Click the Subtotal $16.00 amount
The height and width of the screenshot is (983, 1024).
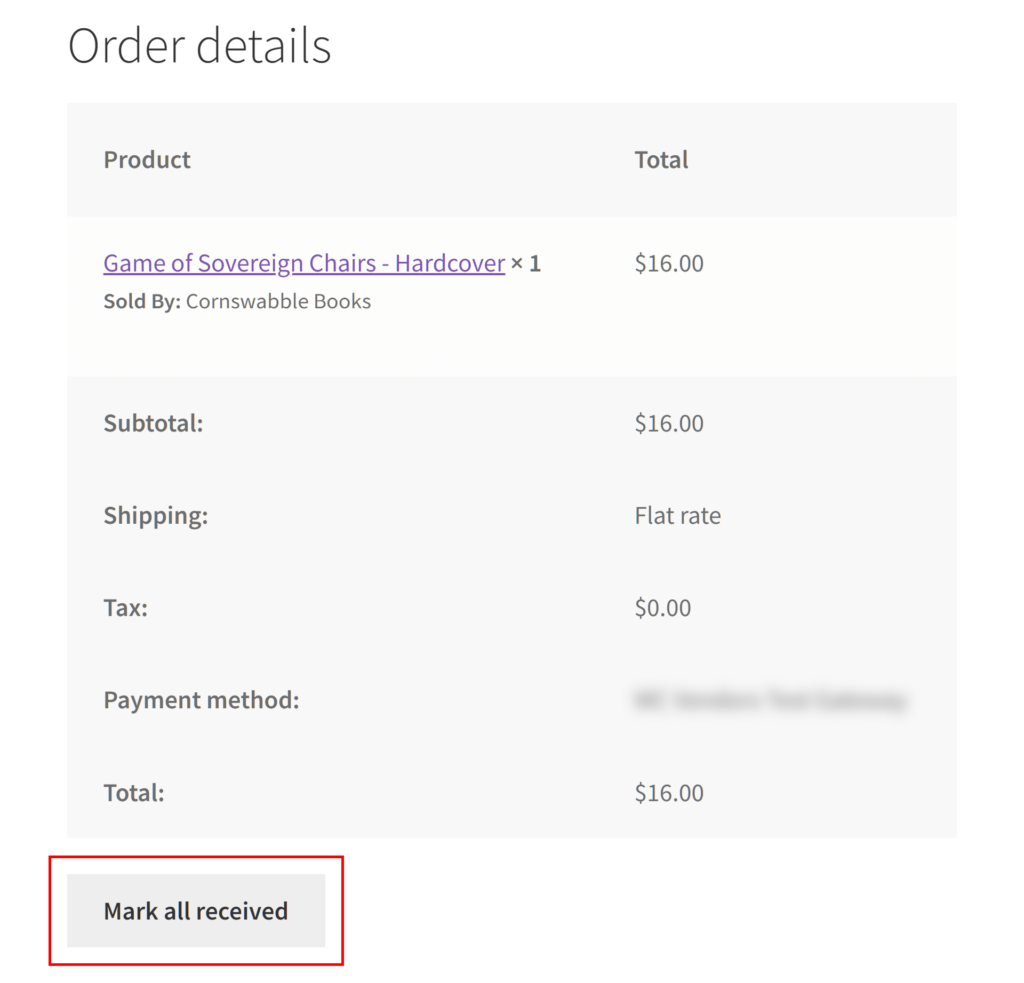(x=669, y=424)
